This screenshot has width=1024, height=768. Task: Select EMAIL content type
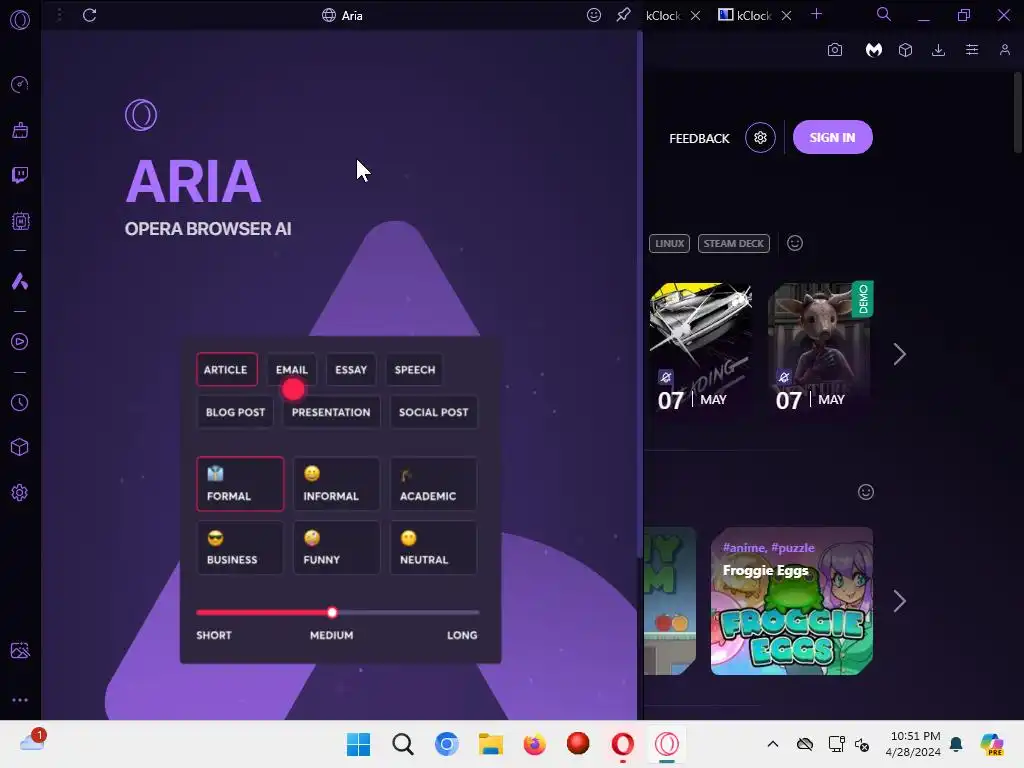291,370
